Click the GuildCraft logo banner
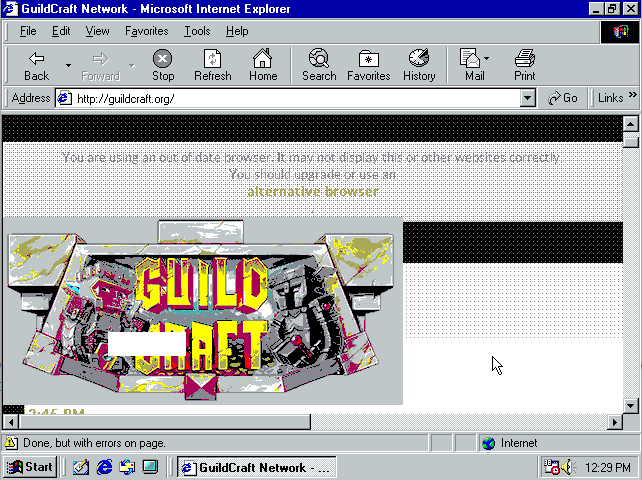Screen dimensions: 642x480 (203, 311)
